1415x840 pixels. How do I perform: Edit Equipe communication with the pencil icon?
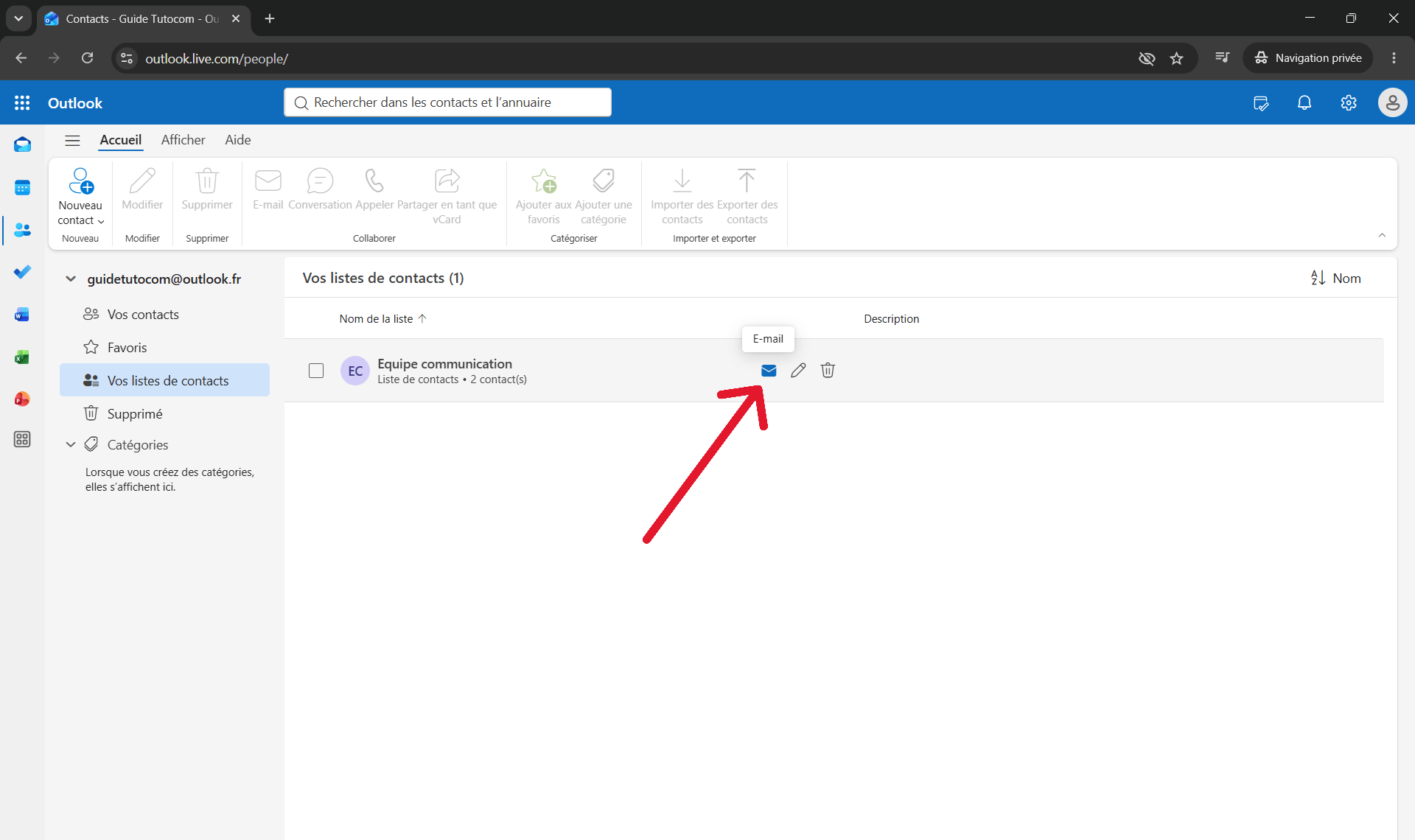tap(798, 371)
